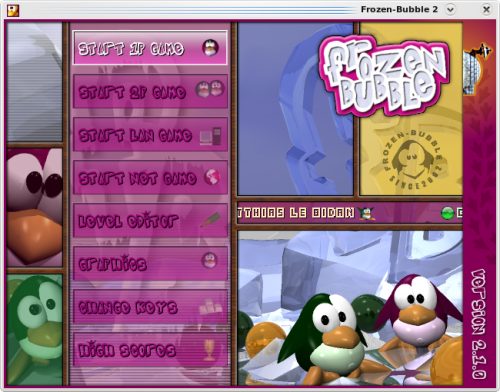Click the green bubble in the credits ticker

447,213
